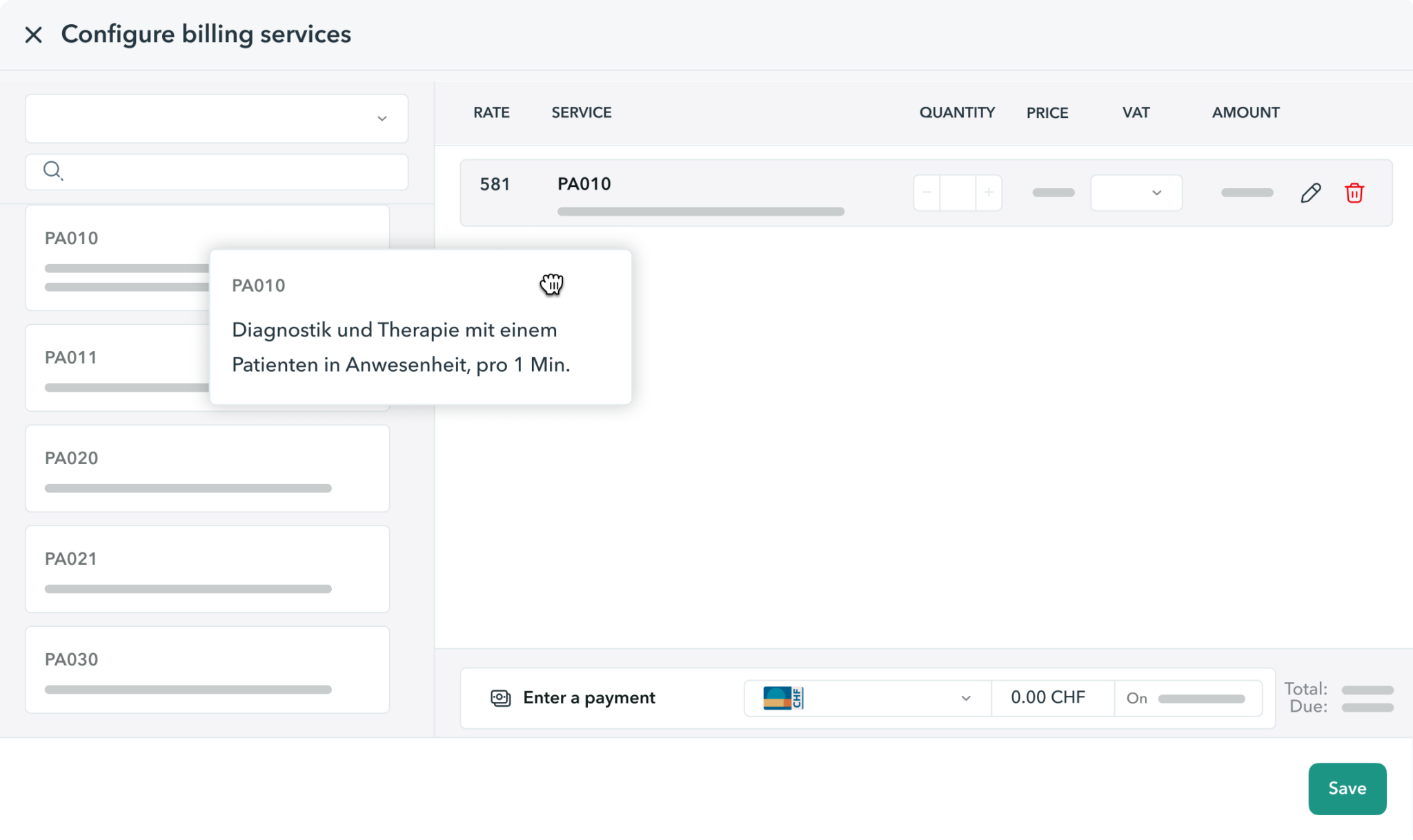The image size is (1413, 840).
Task: Increase quantity with plus button
Action: click(x=988, y=193)
